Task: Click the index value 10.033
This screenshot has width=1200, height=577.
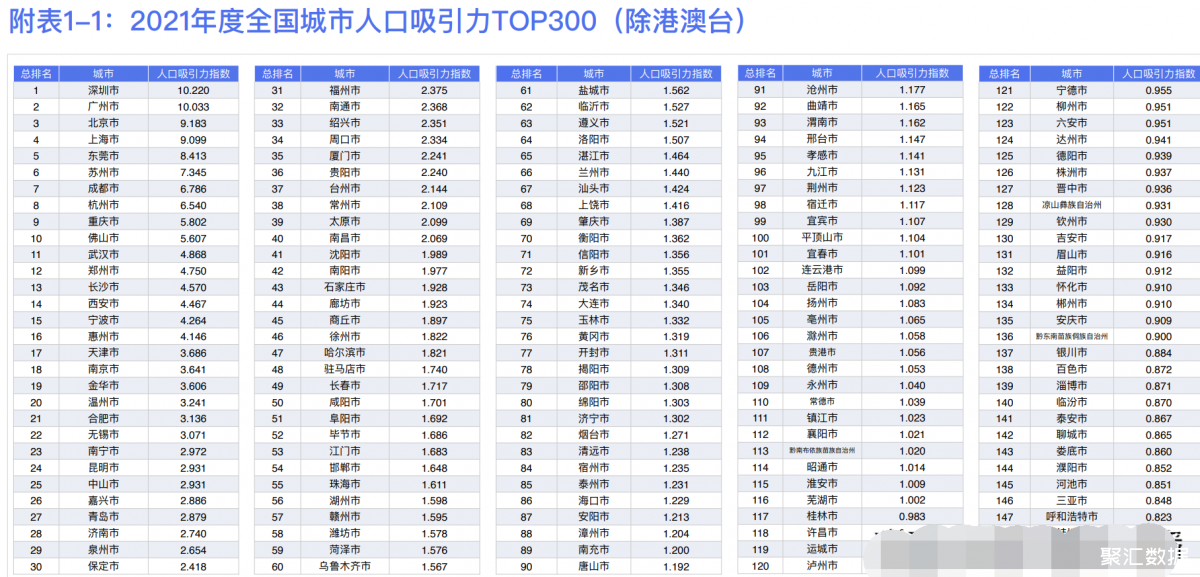Action: [x=193, y=106]
